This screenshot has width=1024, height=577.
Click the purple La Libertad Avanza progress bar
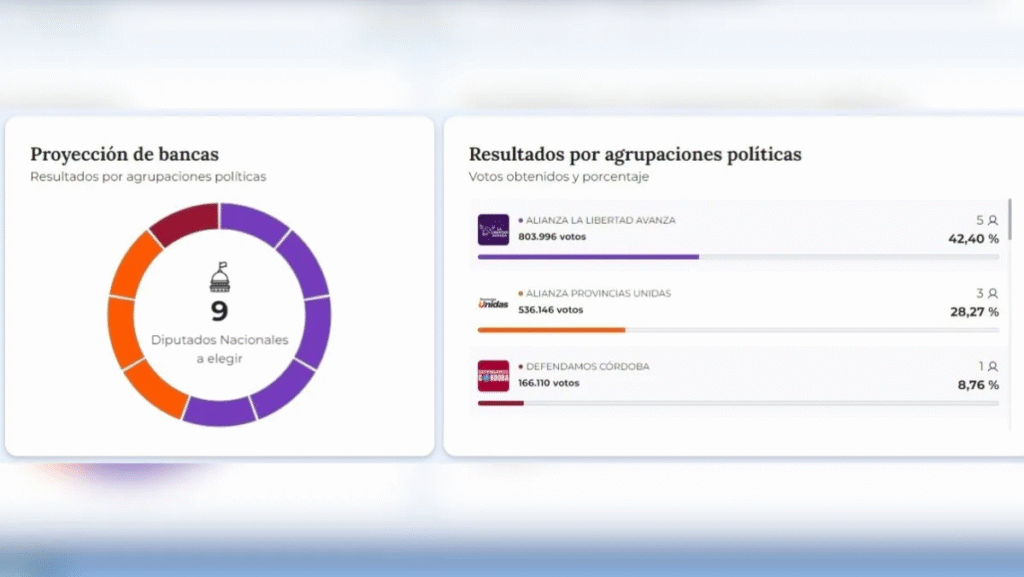tap(588, 257)
